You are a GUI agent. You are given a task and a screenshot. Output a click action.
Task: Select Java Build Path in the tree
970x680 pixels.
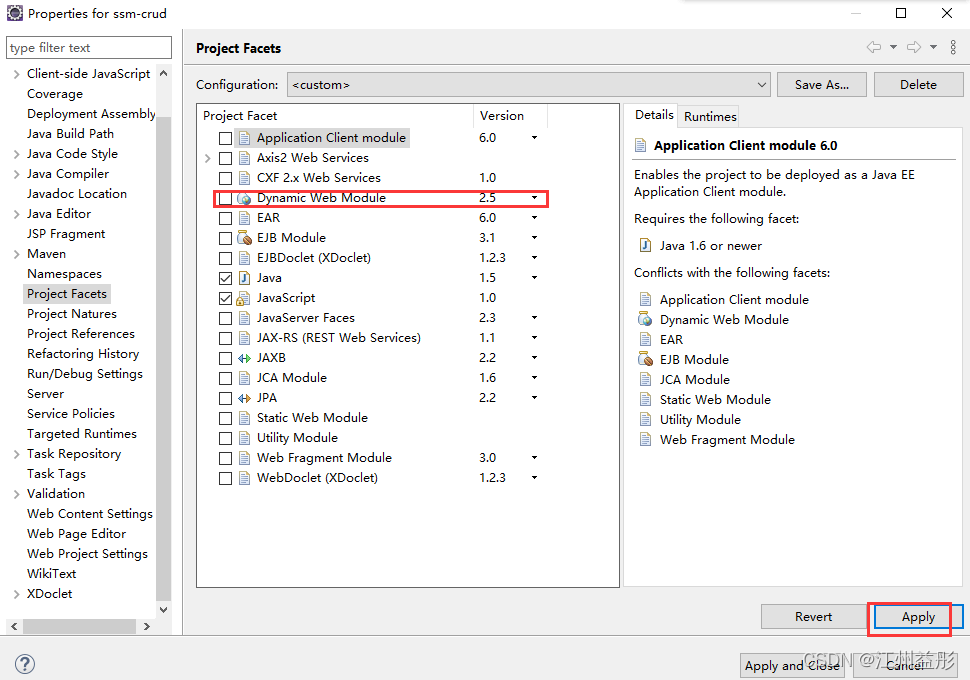tap(70, 134)
